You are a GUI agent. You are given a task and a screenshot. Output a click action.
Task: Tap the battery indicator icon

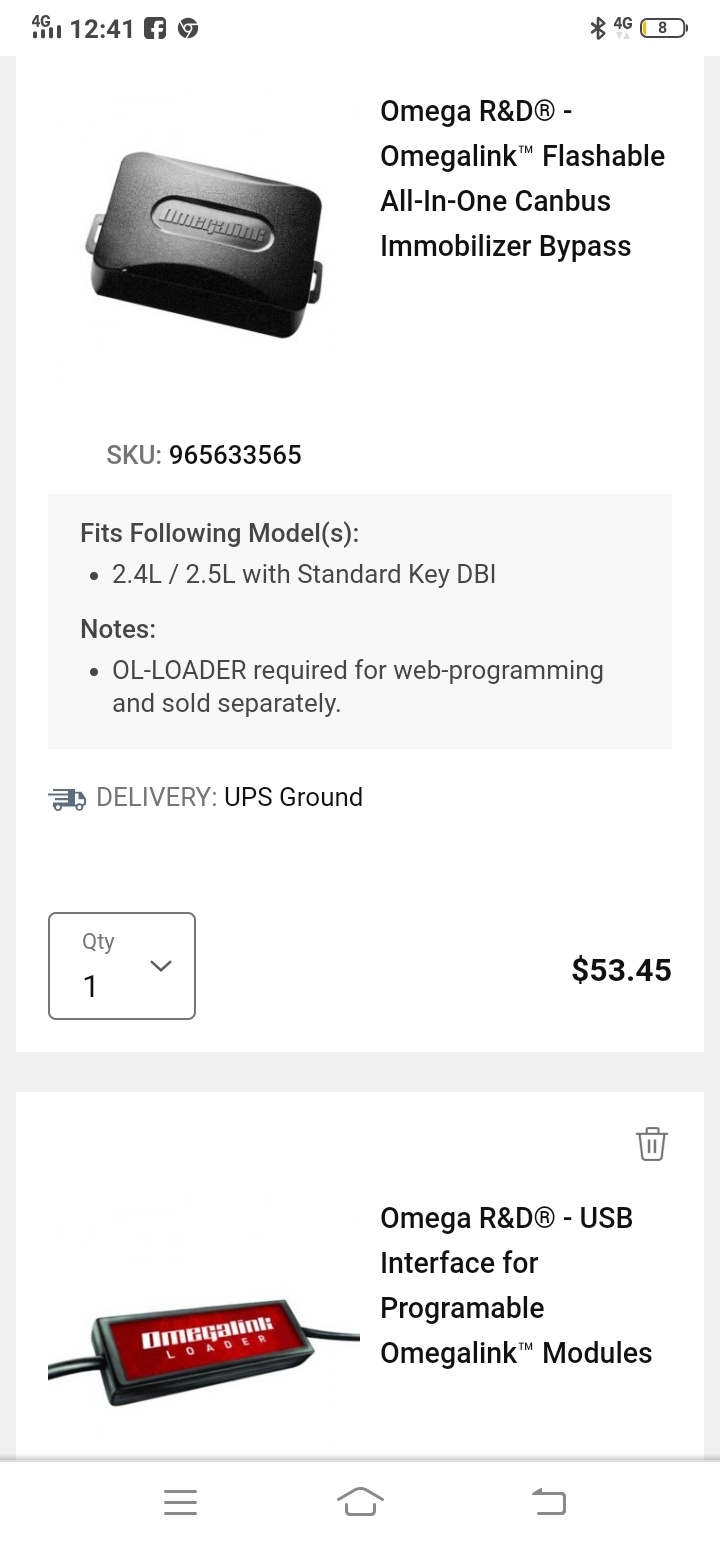663,28
